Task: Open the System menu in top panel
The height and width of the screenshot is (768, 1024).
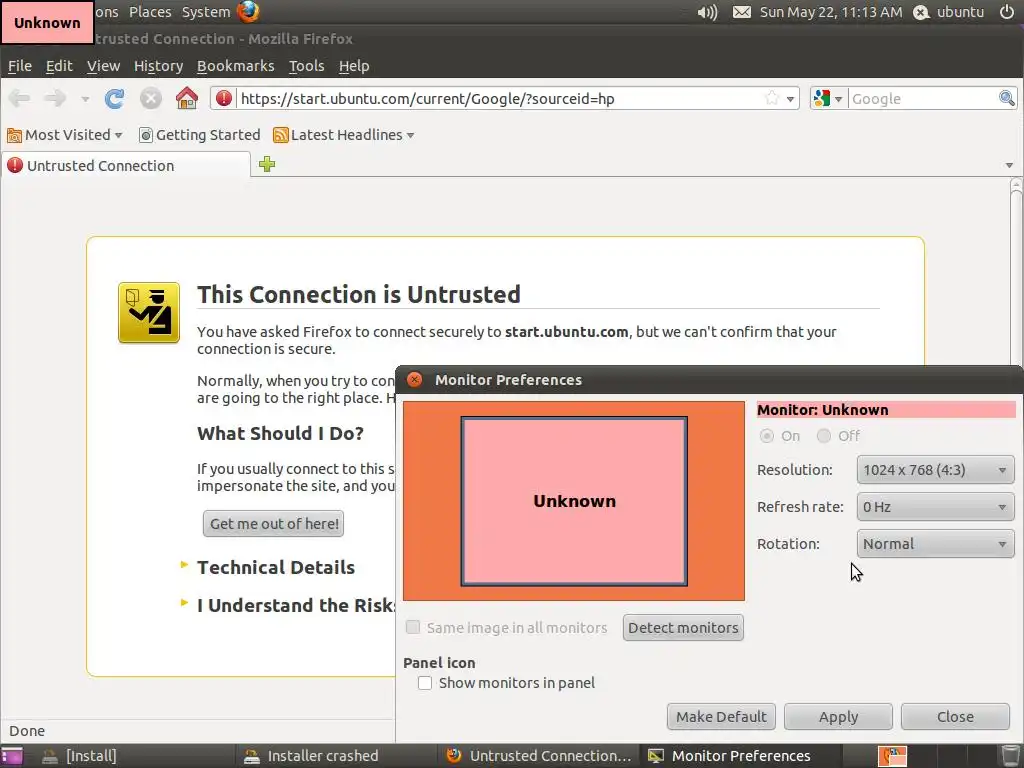Action: pyautogui.click(x=206, y=12)
